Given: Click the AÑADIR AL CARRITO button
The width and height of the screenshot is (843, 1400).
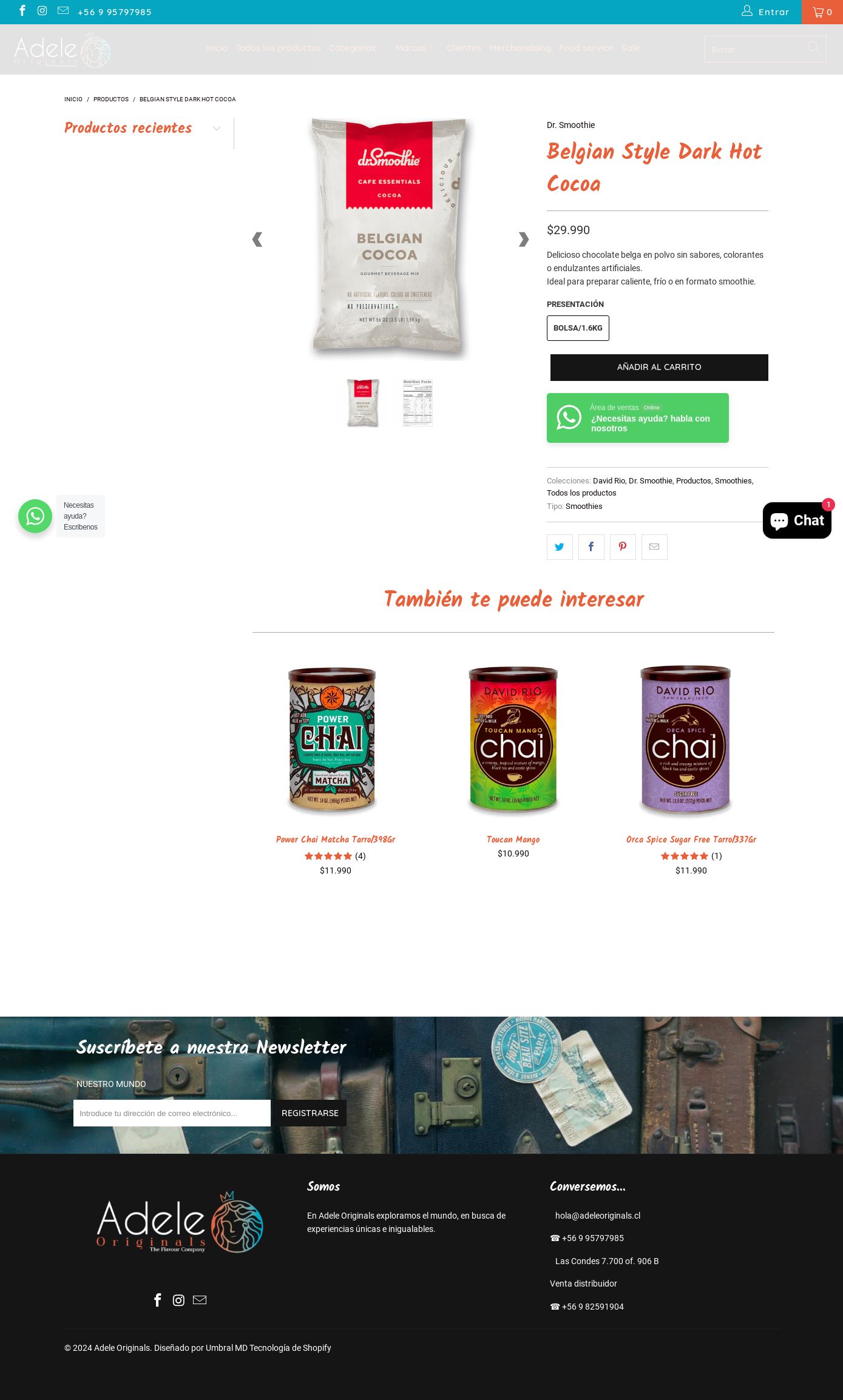Looking at the screenshot, I should click(659, 368).
